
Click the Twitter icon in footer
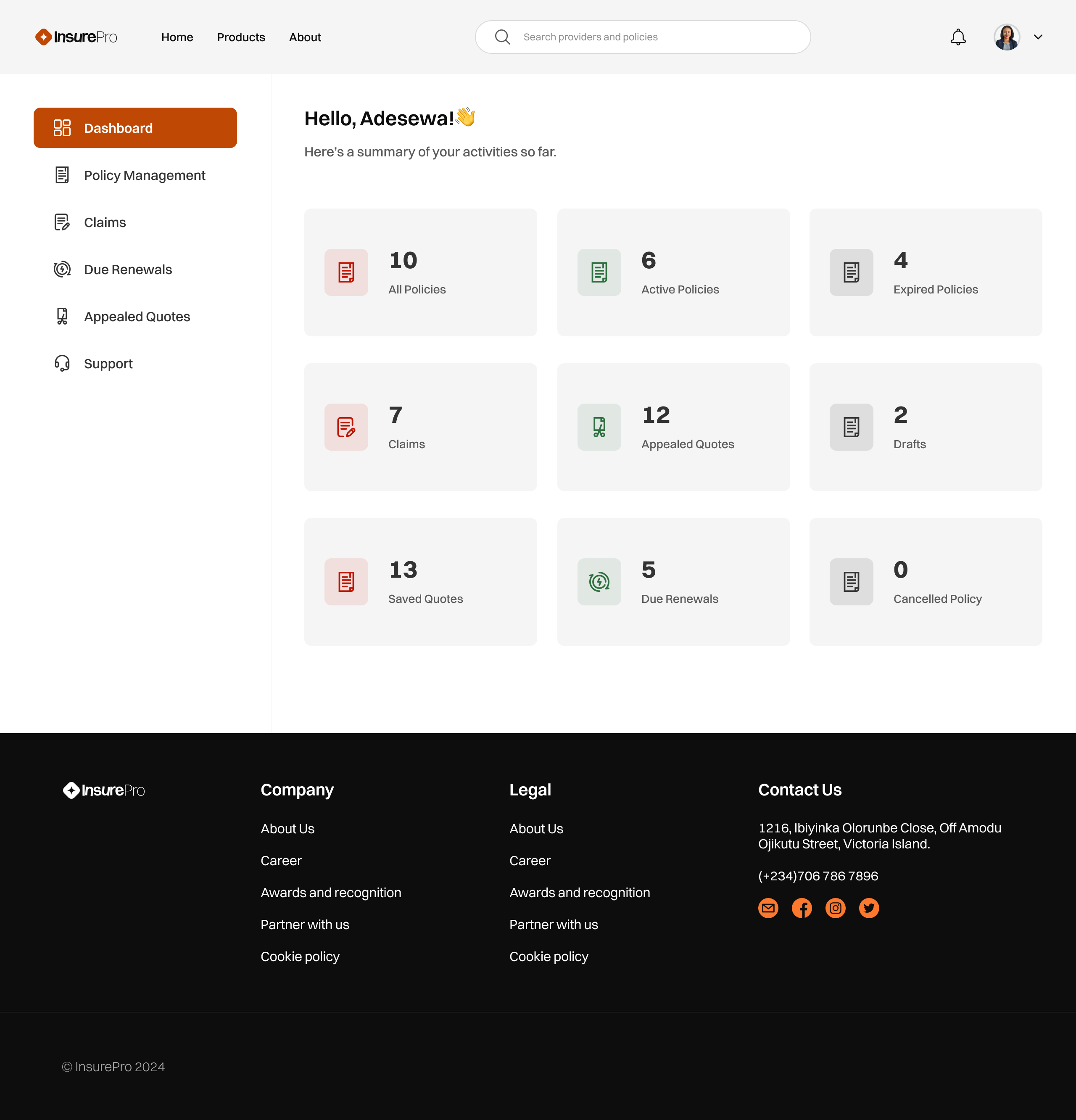pyautogui.click(x=868, y=908)
